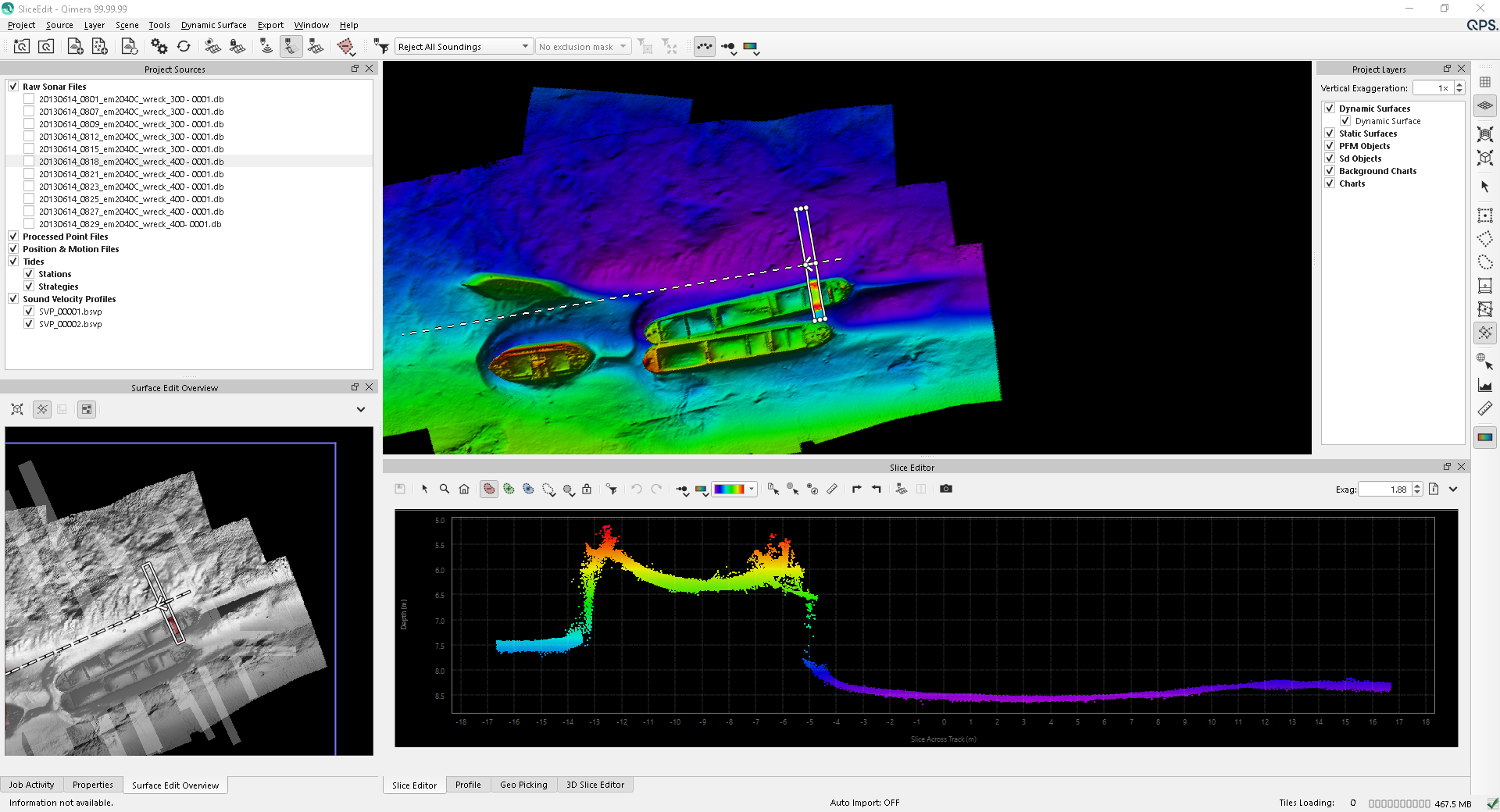Image resolution: width=1500 pixels, height=812 pixels.
Task: Click the camera snapshot icon in Slice Editor
Action: (945, 489)
